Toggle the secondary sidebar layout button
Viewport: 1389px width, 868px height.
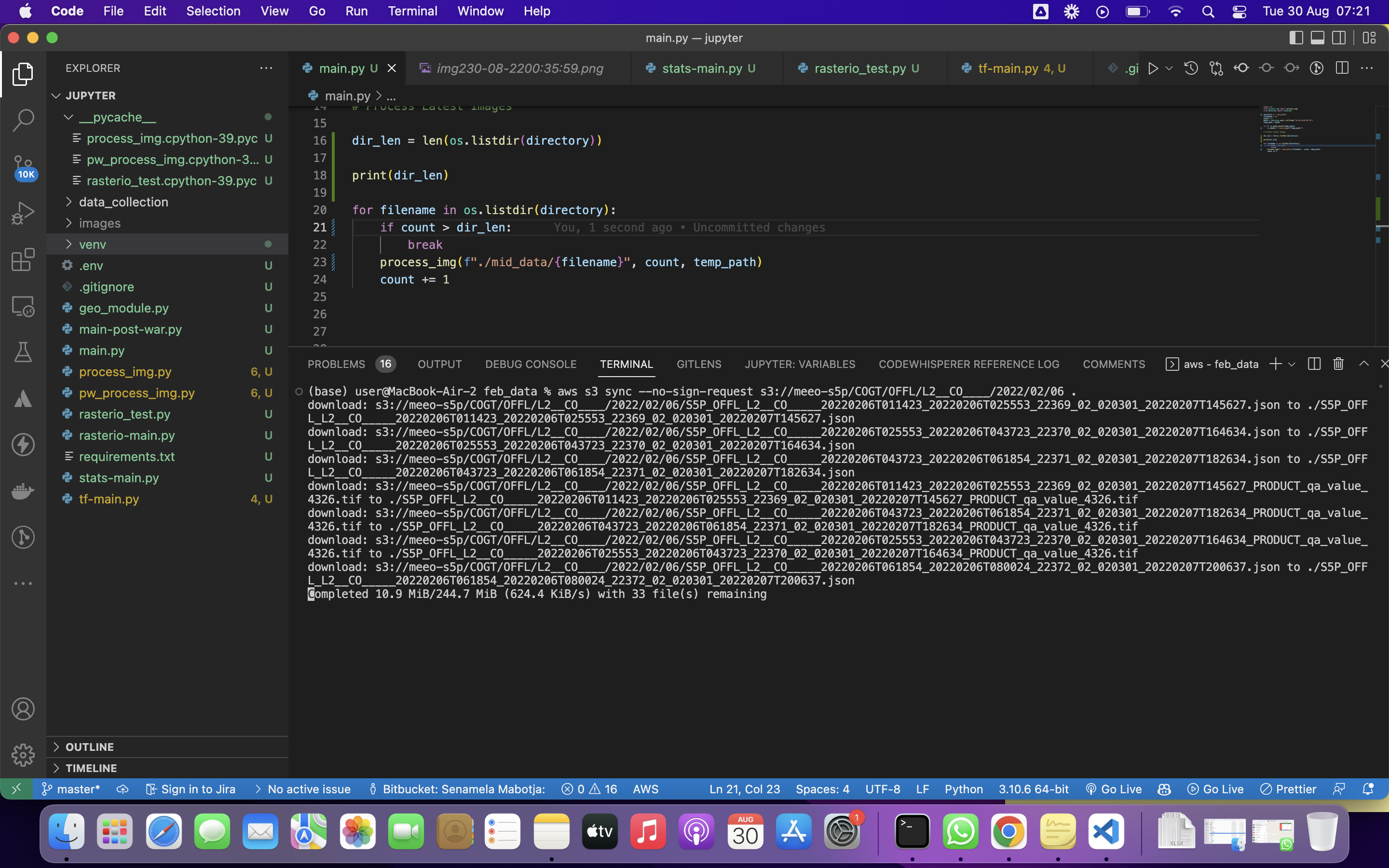click(x=1339, y=38)
